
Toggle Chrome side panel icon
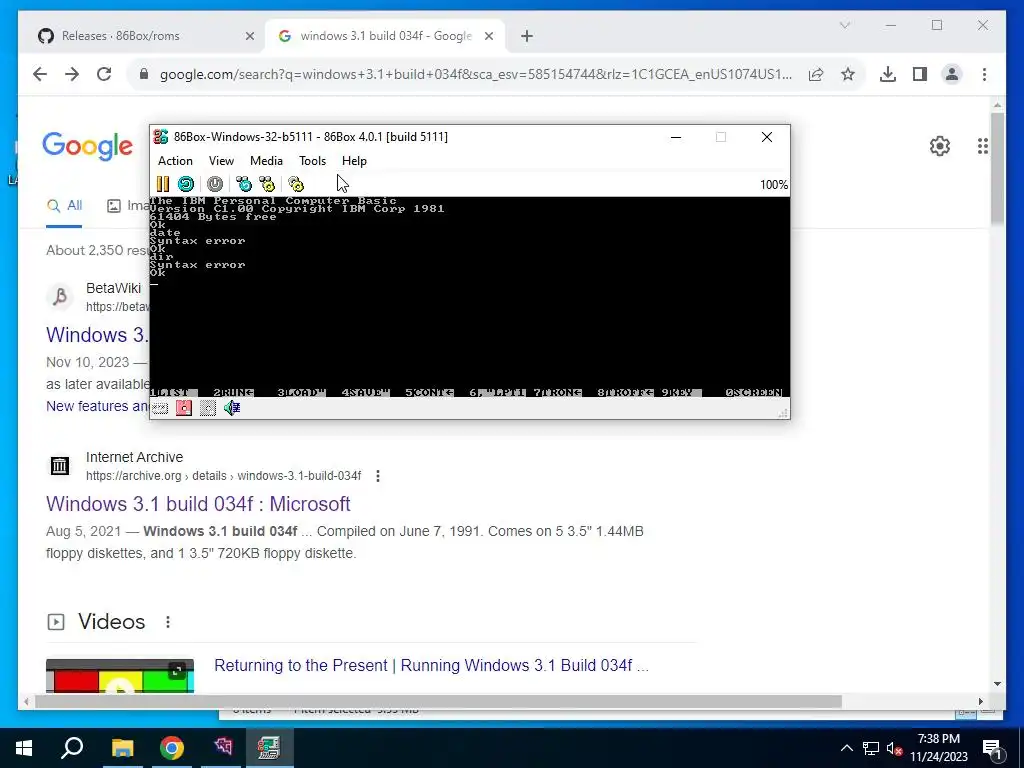pyautogui.click(x=920, y=74)
